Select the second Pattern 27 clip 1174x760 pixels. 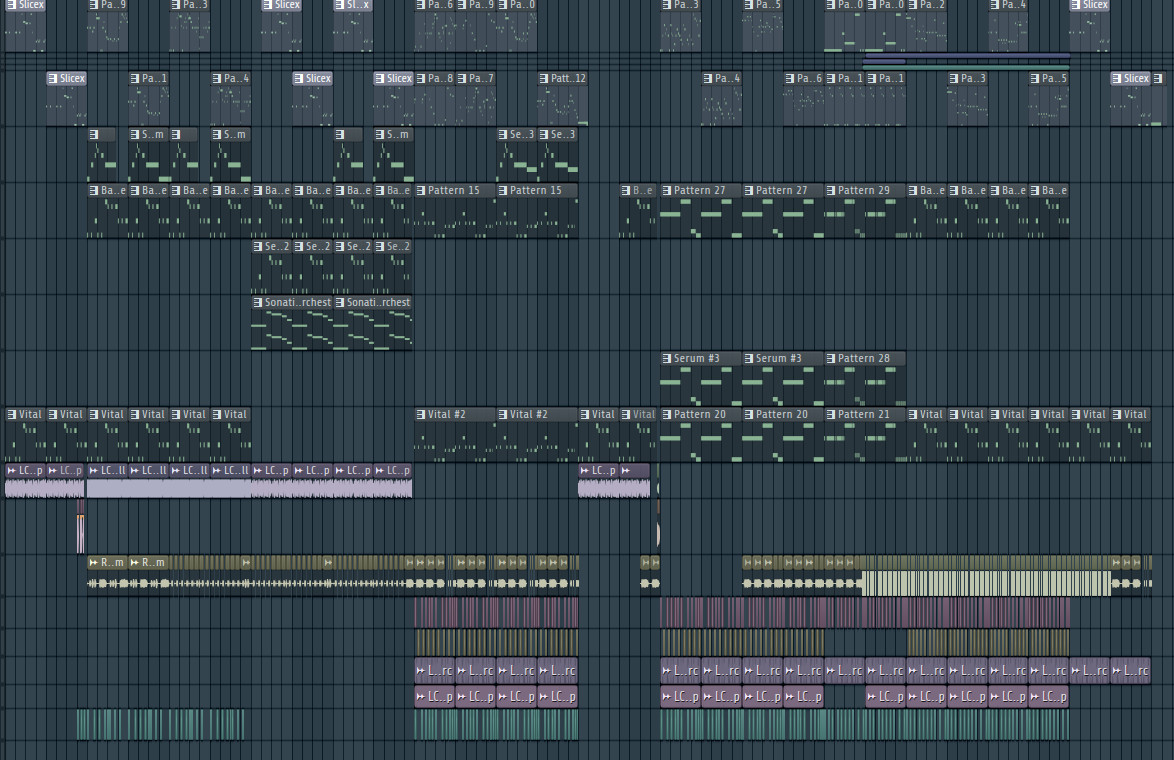pos(783,210)
